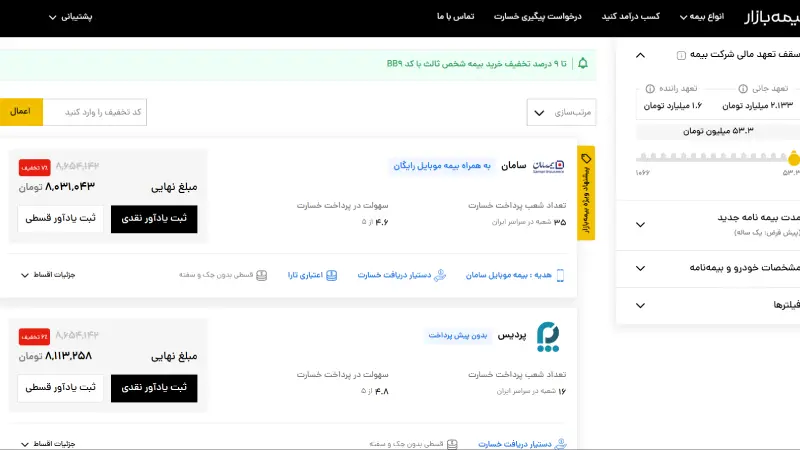Click the ۲.۱۳۳ میلیارد تومان value
Image resolution: width=800 pixels, height=450 pixels.
pos(758,106)
